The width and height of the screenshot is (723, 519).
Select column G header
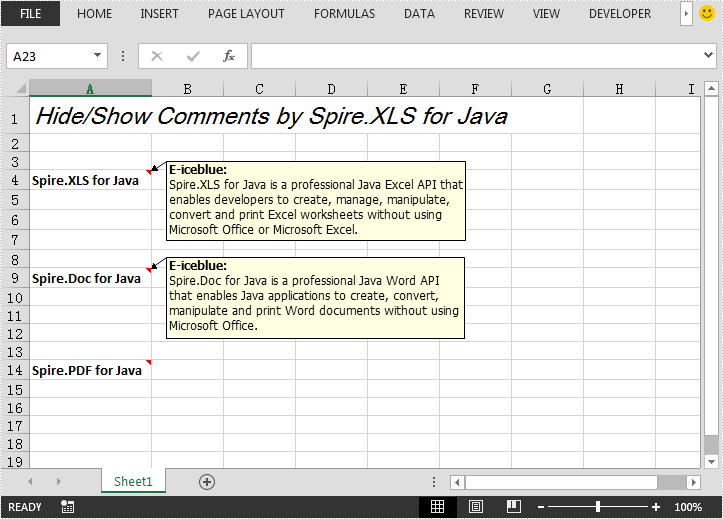pyautogui.click(x=547, y=88)
